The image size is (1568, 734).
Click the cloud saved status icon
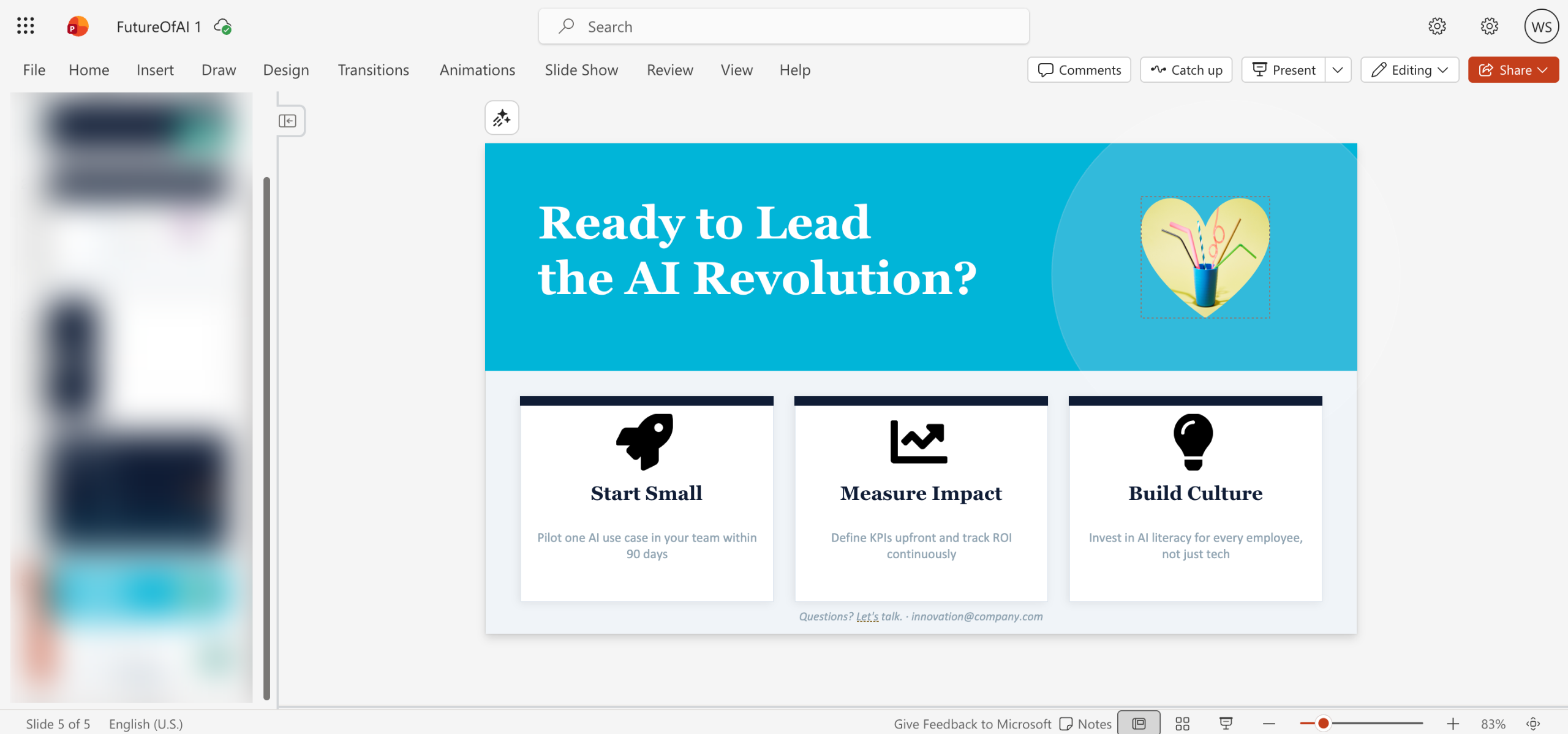pos(222,26)
